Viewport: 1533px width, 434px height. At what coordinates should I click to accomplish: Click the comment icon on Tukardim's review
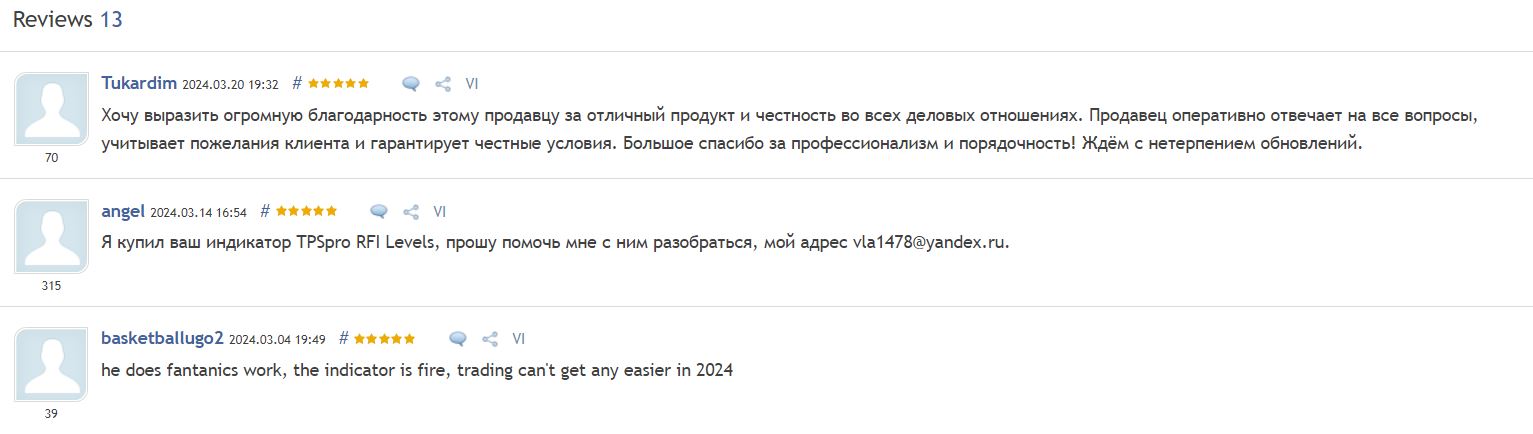click(x=411, y=84)
